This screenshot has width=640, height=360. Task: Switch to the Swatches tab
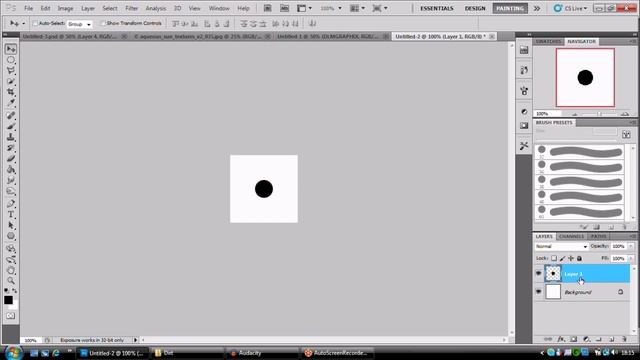coord(549,42)
